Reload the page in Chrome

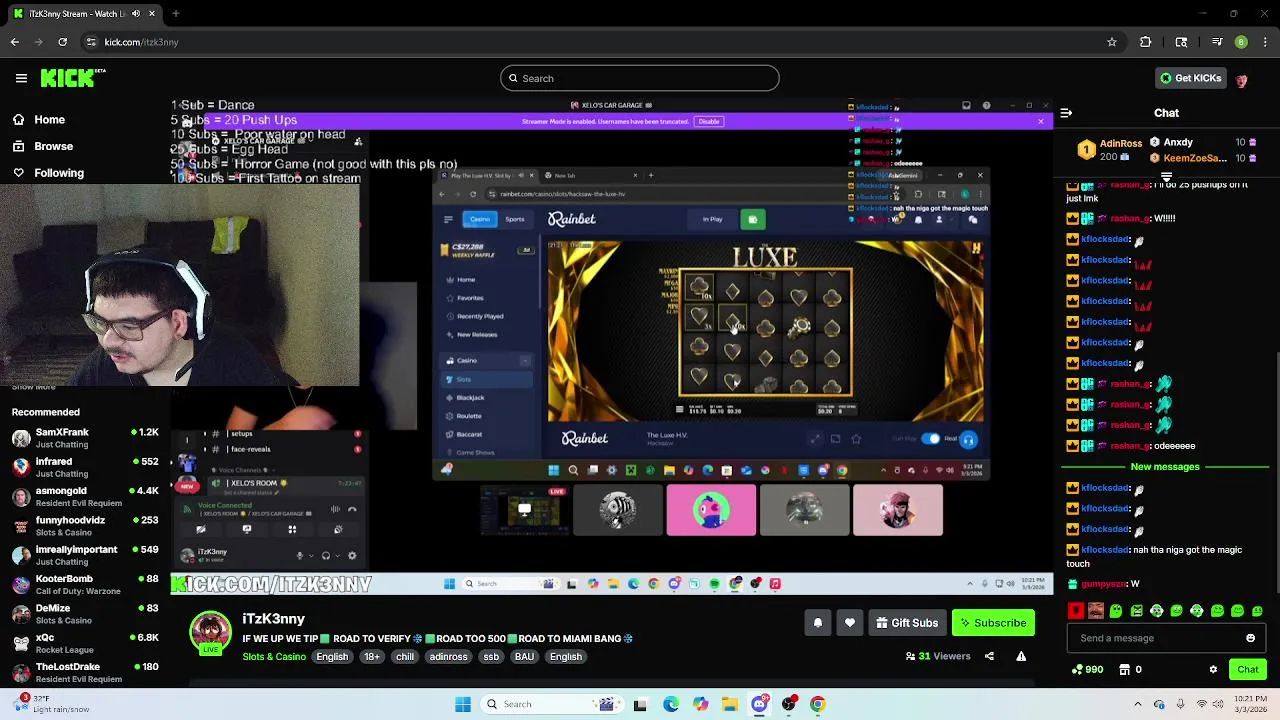tap(62, 42)
